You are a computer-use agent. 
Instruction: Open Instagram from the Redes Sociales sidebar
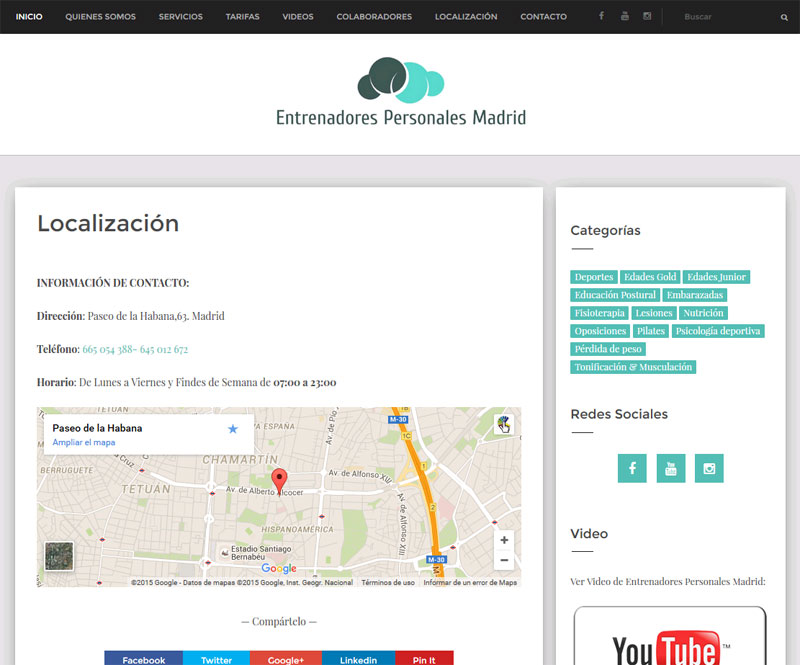[709, 468]
